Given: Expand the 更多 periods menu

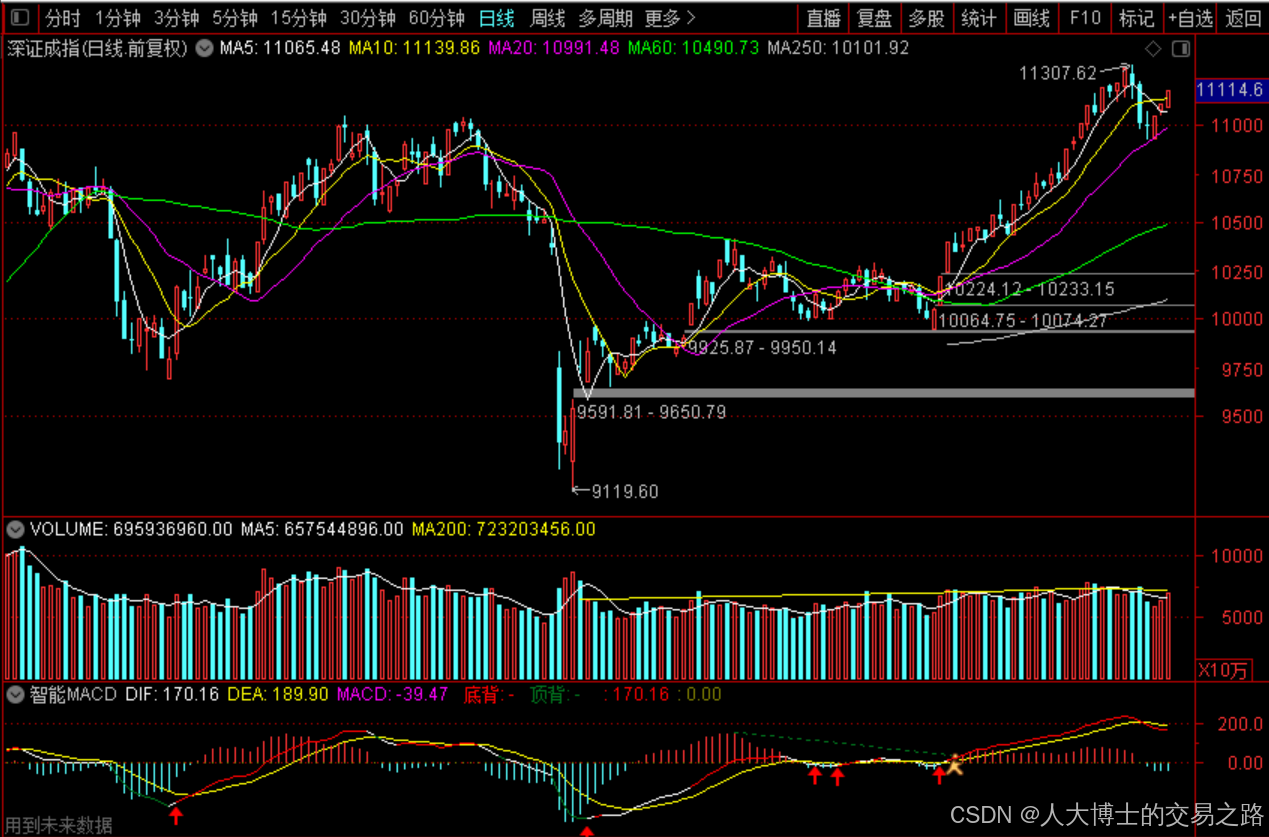Looking at the screenshot, I should click(x=669, y=17).
